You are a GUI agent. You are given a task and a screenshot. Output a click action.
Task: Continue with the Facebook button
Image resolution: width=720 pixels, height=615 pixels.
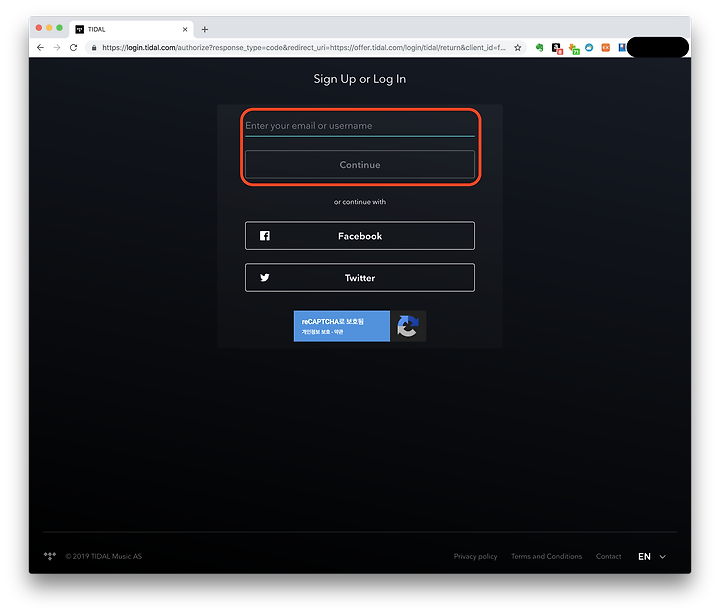(x=360, y=236)
